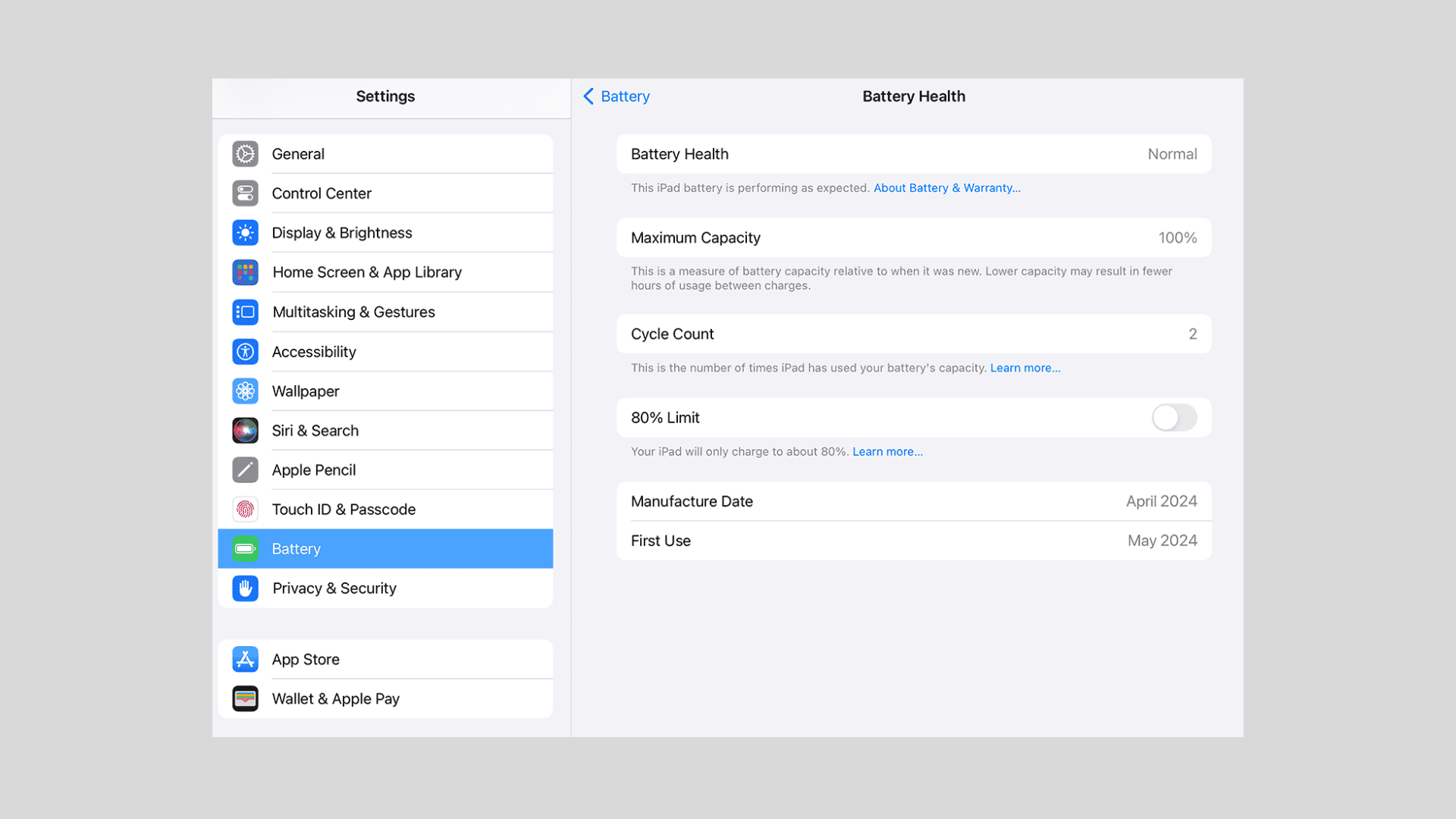This screenshot has height=819, width=1456.
Task: Open Control Center settings
Action: (385, 193)
